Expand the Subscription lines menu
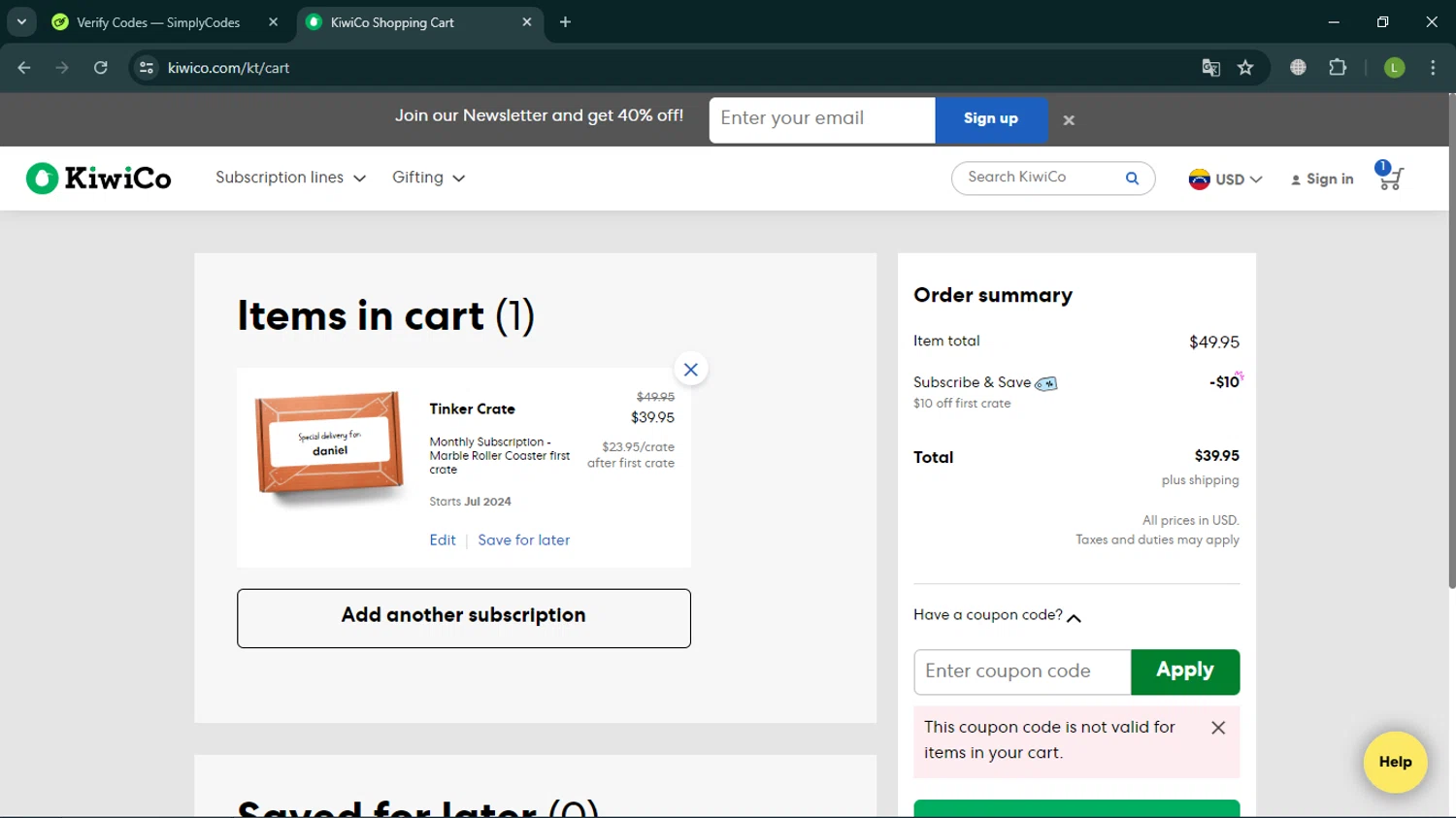Viewport: 1456px width, 818px height. (290, 178)
